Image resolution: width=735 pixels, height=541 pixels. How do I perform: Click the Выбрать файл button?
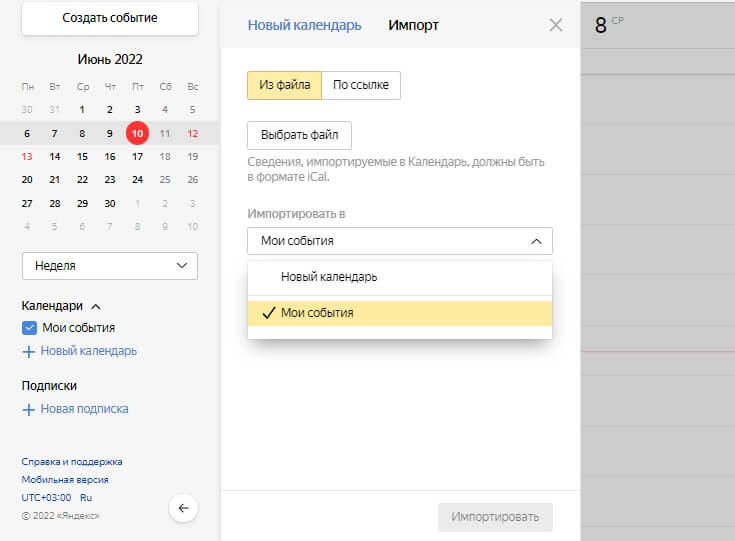pos(299,135)
